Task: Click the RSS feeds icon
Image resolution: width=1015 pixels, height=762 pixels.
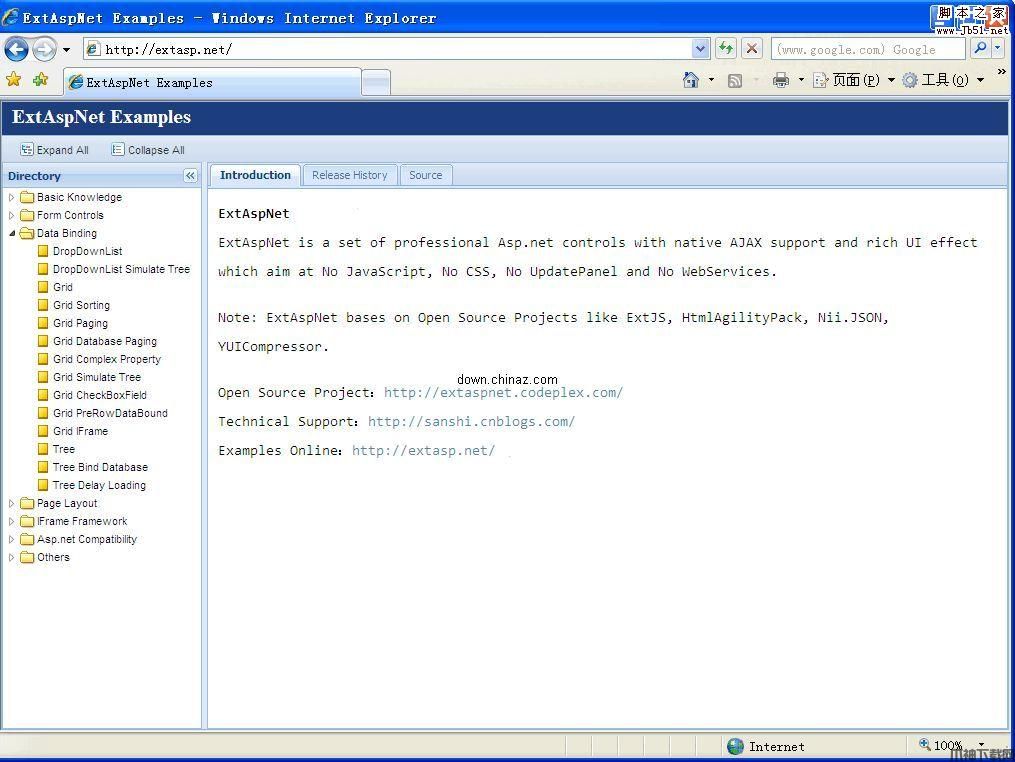Action: [735, 80]
